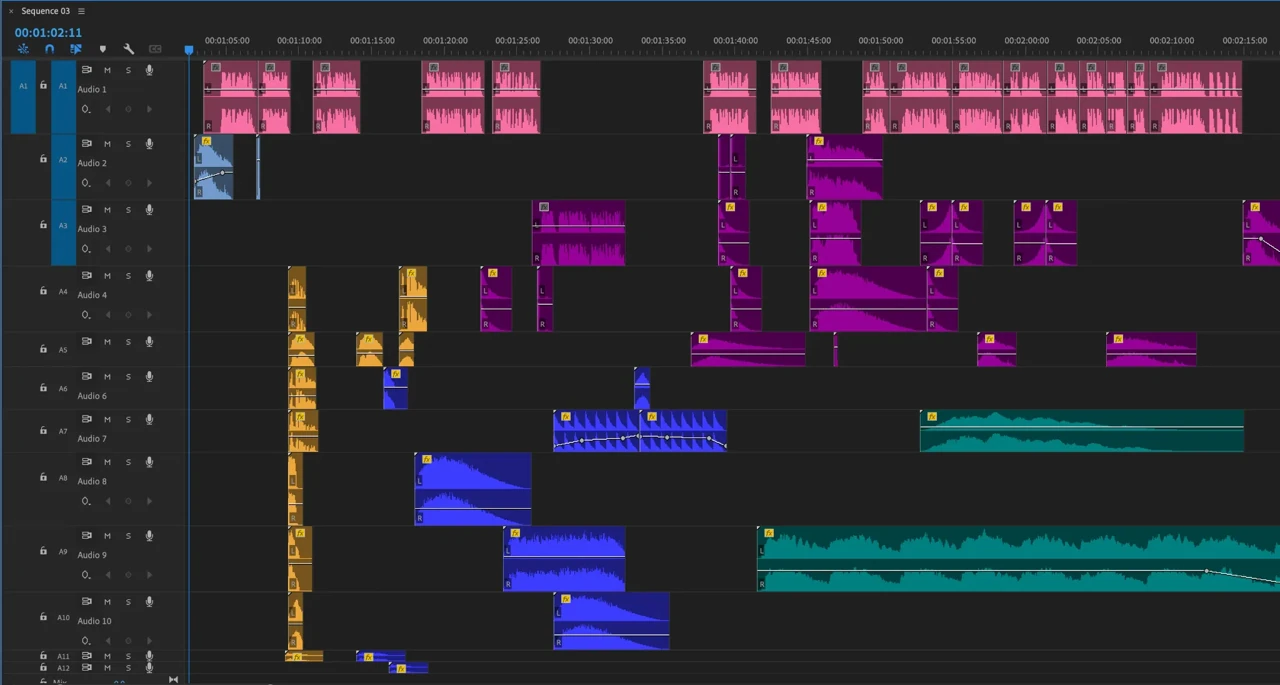Solo the Audio 10 track
Screen dimensions: 1280x685
128,602
